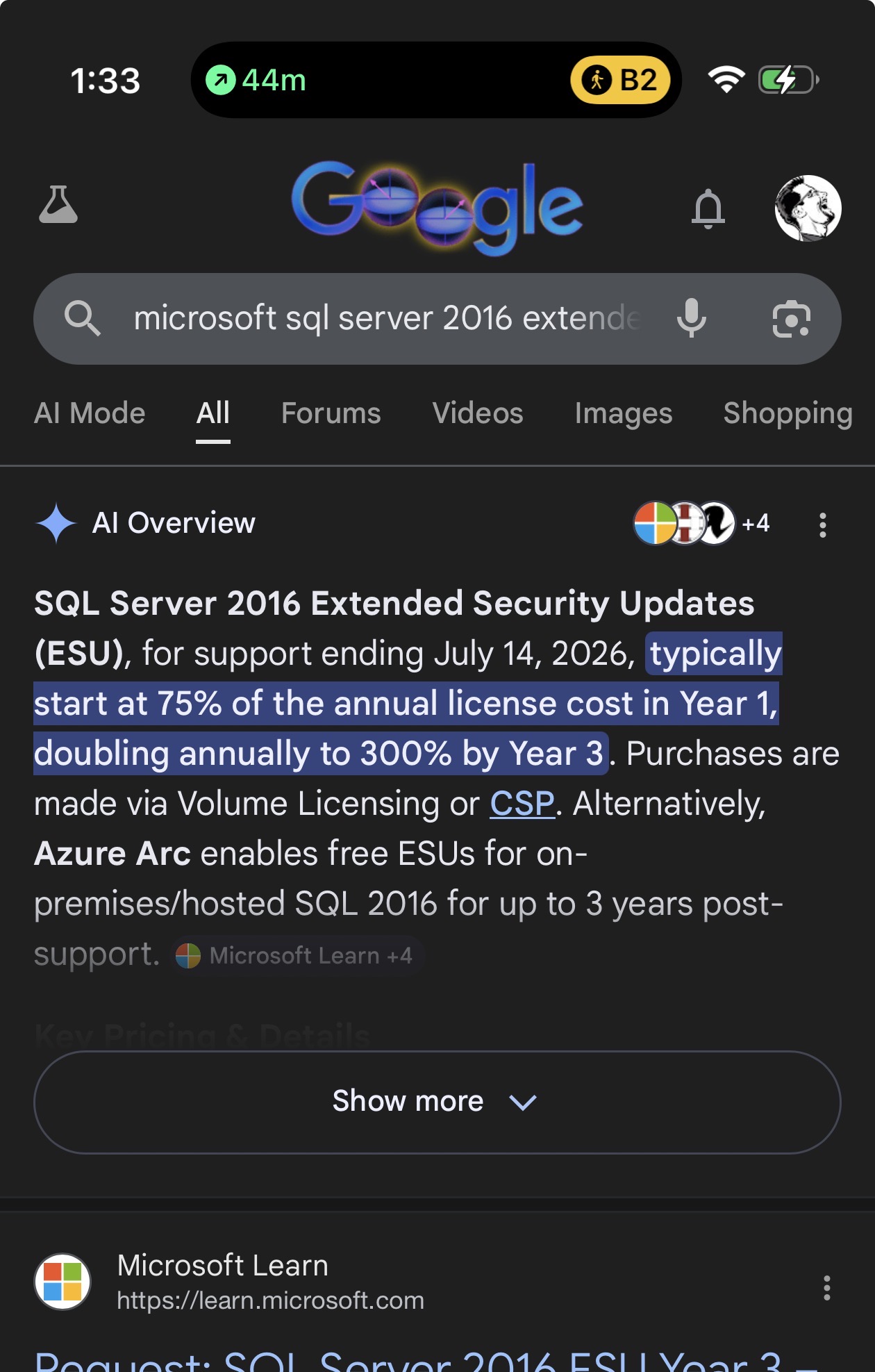The width and height of the screenshot is (875, 1372).
Task: Follow the CSP hyperlink
Action: (522, 804)
